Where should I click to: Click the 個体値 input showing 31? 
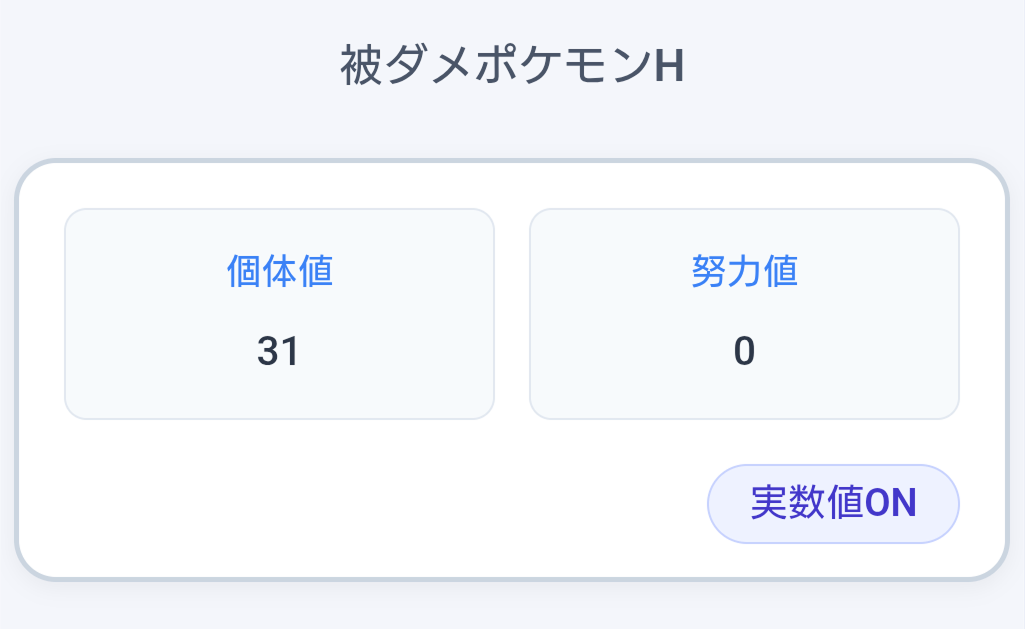click(280, 313)
